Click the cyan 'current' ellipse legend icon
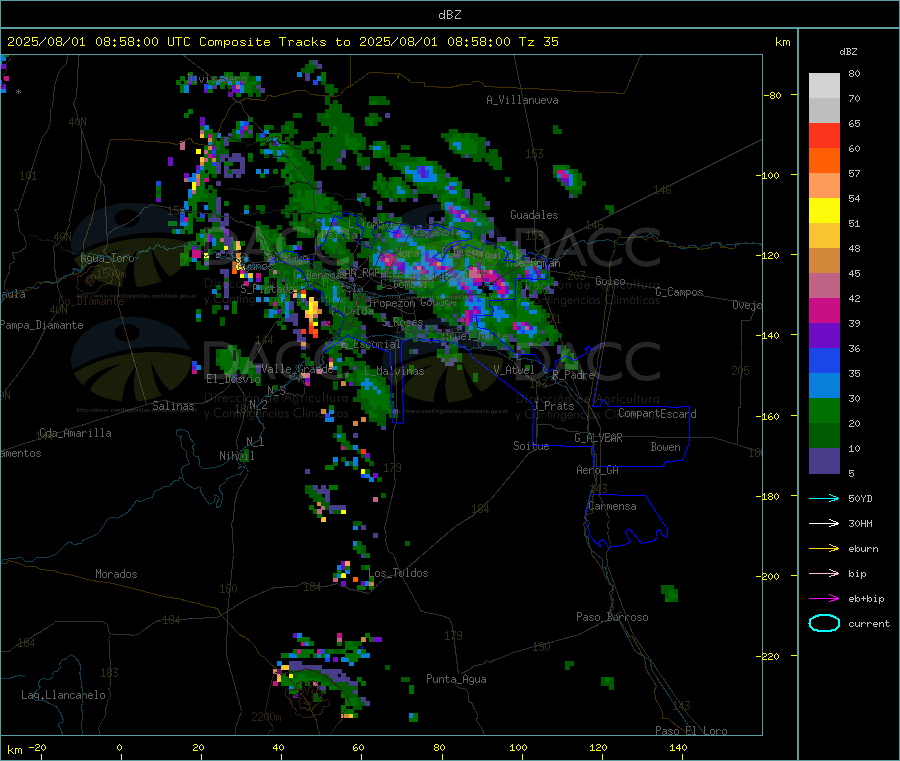Viewport: 900px width, 761px height. click(824, 623)
